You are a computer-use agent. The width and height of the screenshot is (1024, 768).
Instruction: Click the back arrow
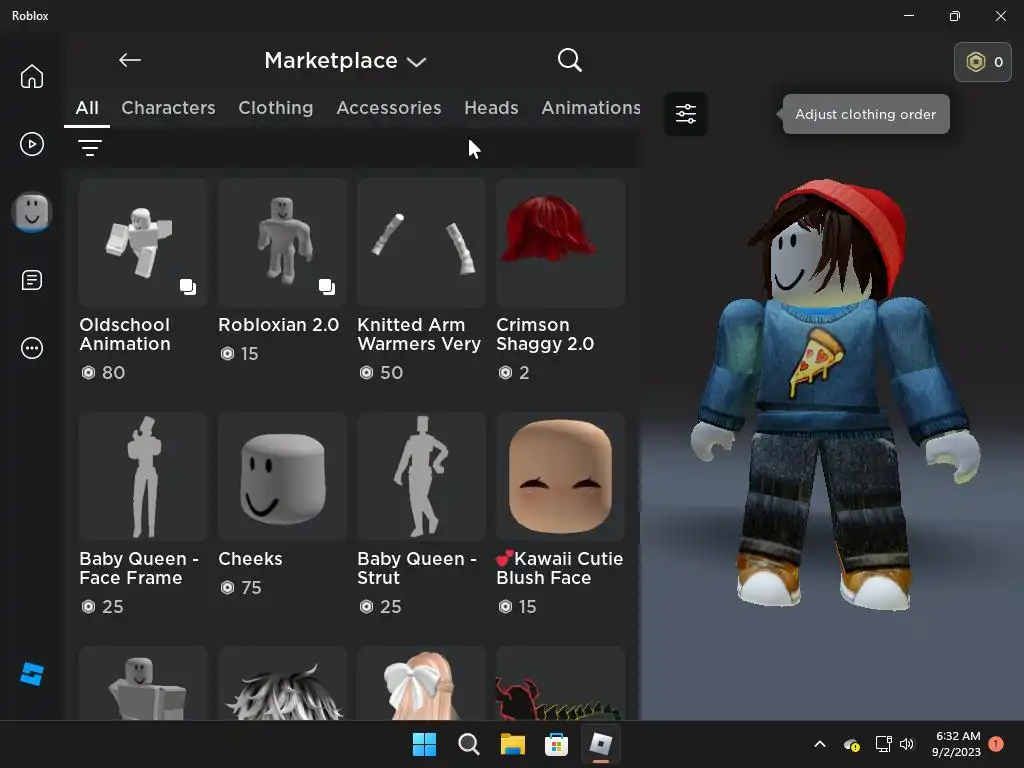pyautogui.click(x=130, y=60)
